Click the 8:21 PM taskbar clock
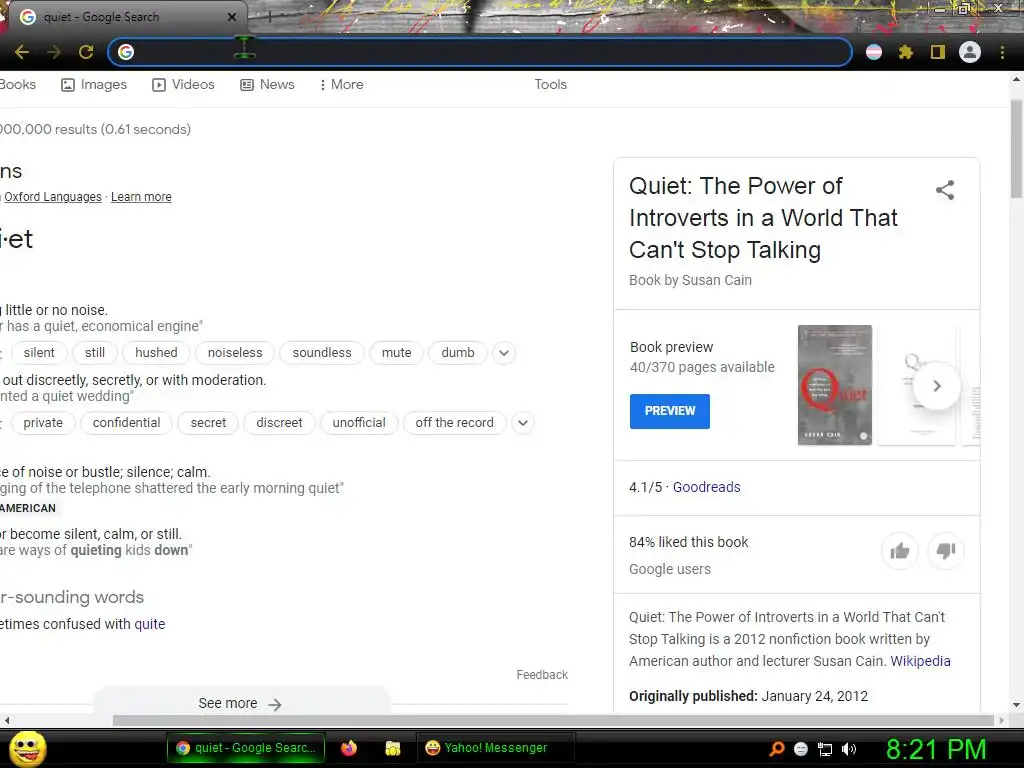This screenshot has height=768, width=1024. (x=936, y=750)
